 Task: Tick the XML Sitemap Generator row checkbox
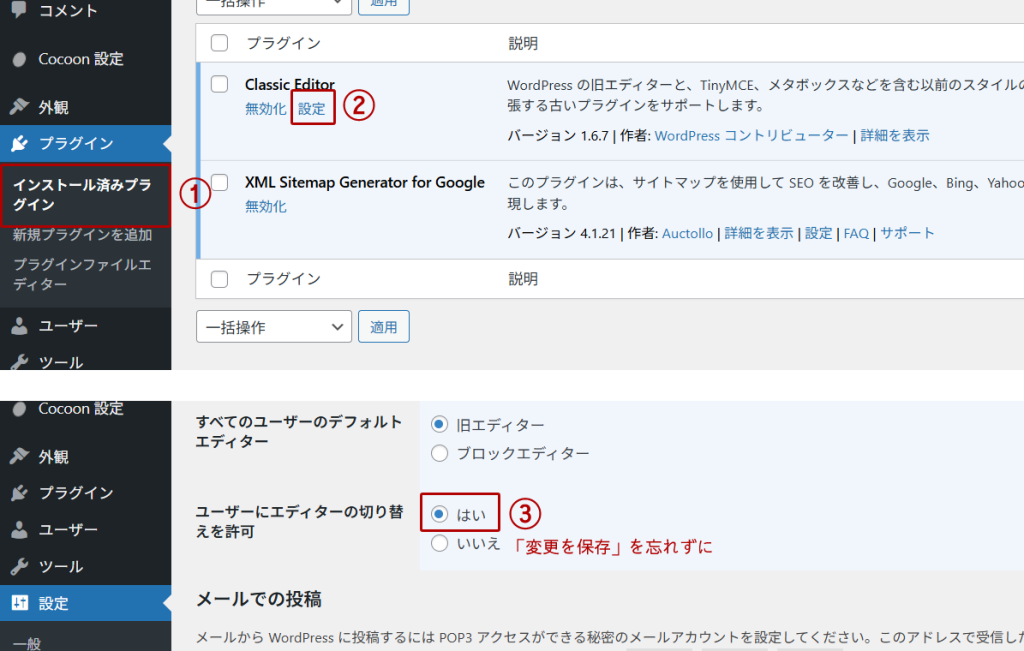pyautogui.click(x=219, y=182)
